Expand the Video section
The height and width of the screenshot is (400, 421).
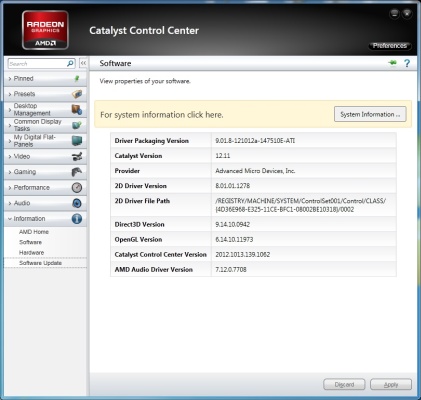click(45, 156)
